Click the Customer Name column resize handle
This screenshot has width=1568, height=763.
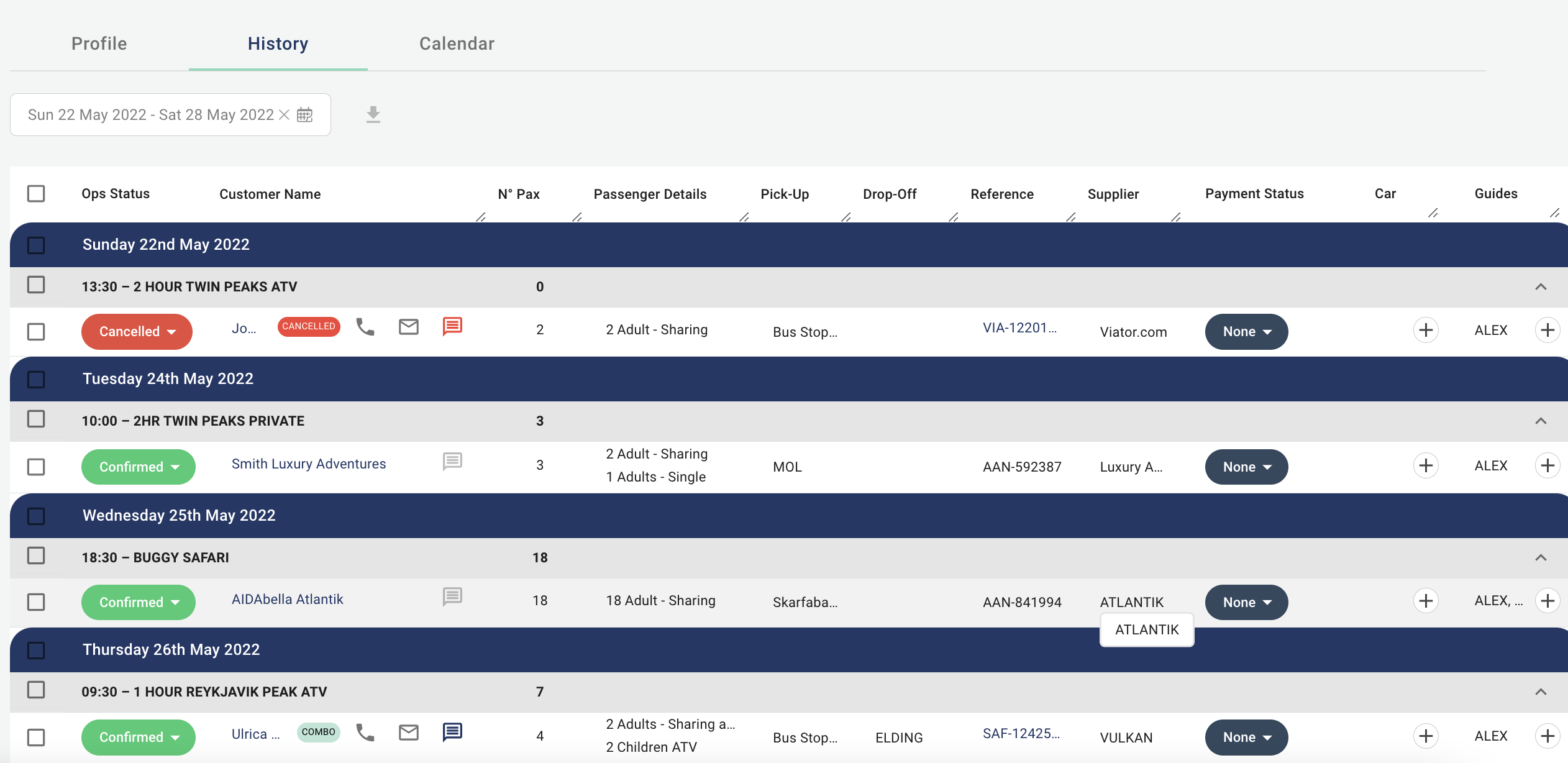point(480,217)
